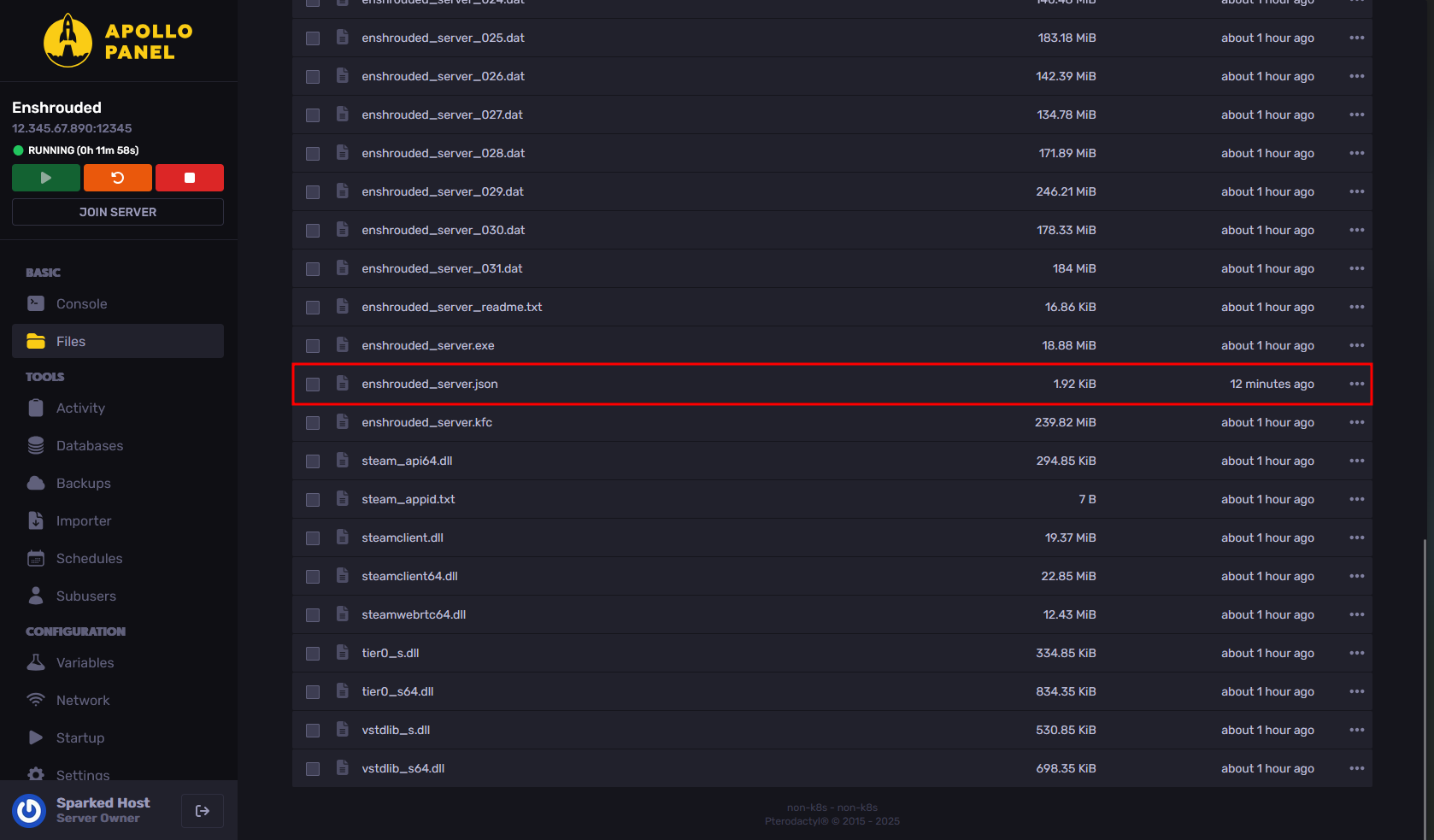The image size is (1434, 840).
Task: Click the Sparked Host user avatar
Action: (x=30, y=810)
